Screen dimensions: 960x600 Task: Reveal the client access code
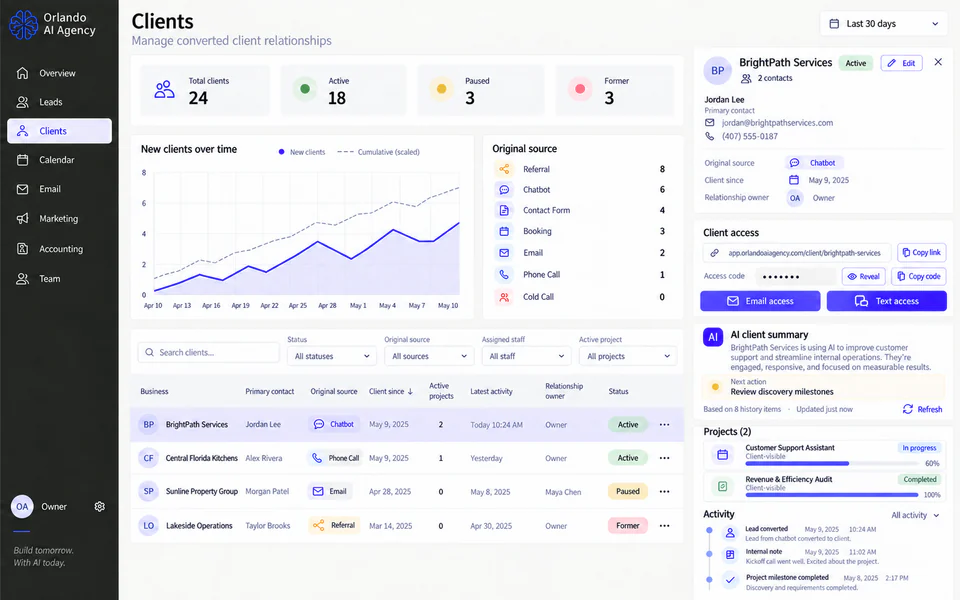(863, 276)
